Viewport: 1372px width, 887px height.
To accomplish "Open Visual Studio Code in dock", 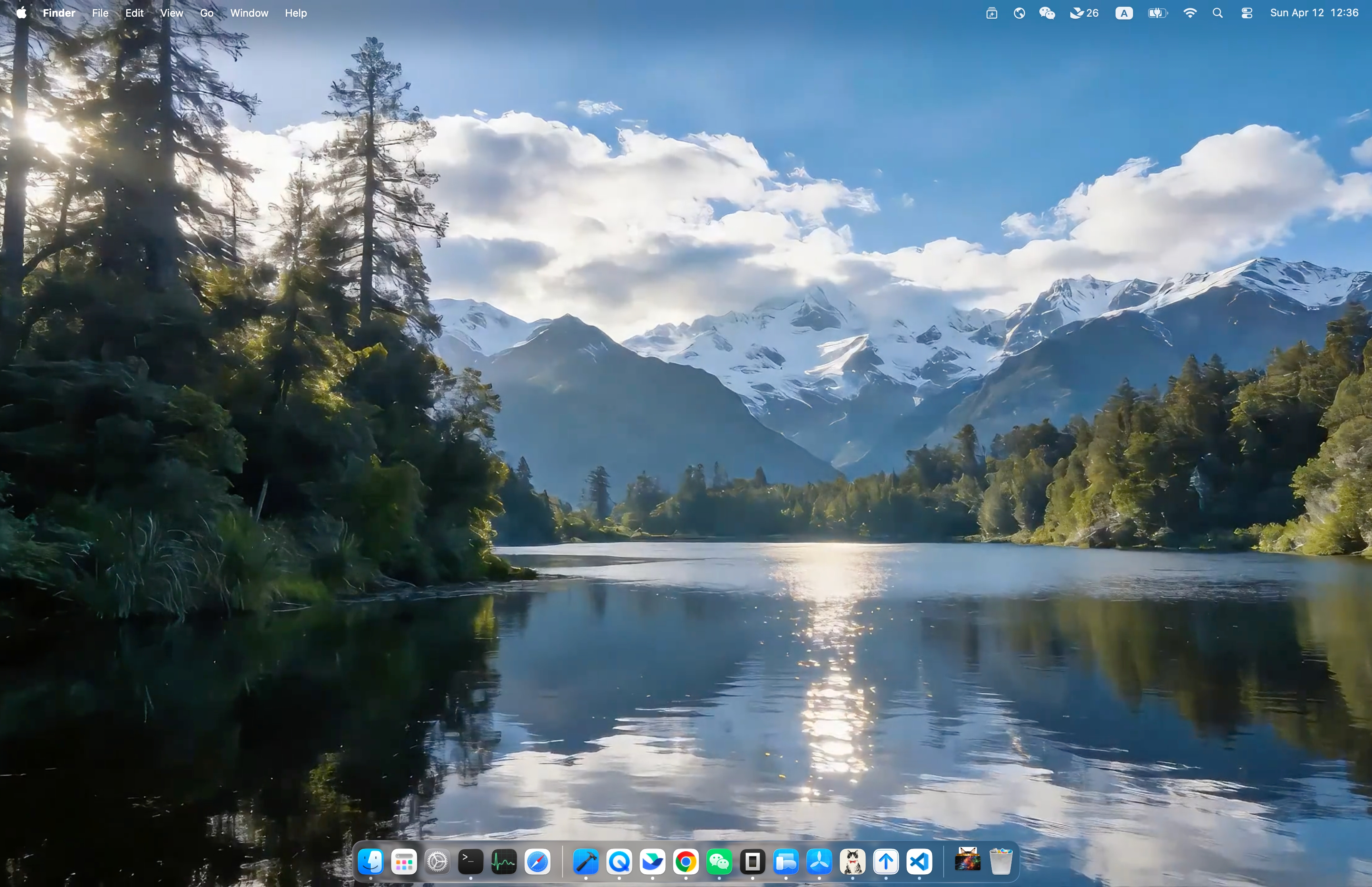I will [x=919, y=862].
